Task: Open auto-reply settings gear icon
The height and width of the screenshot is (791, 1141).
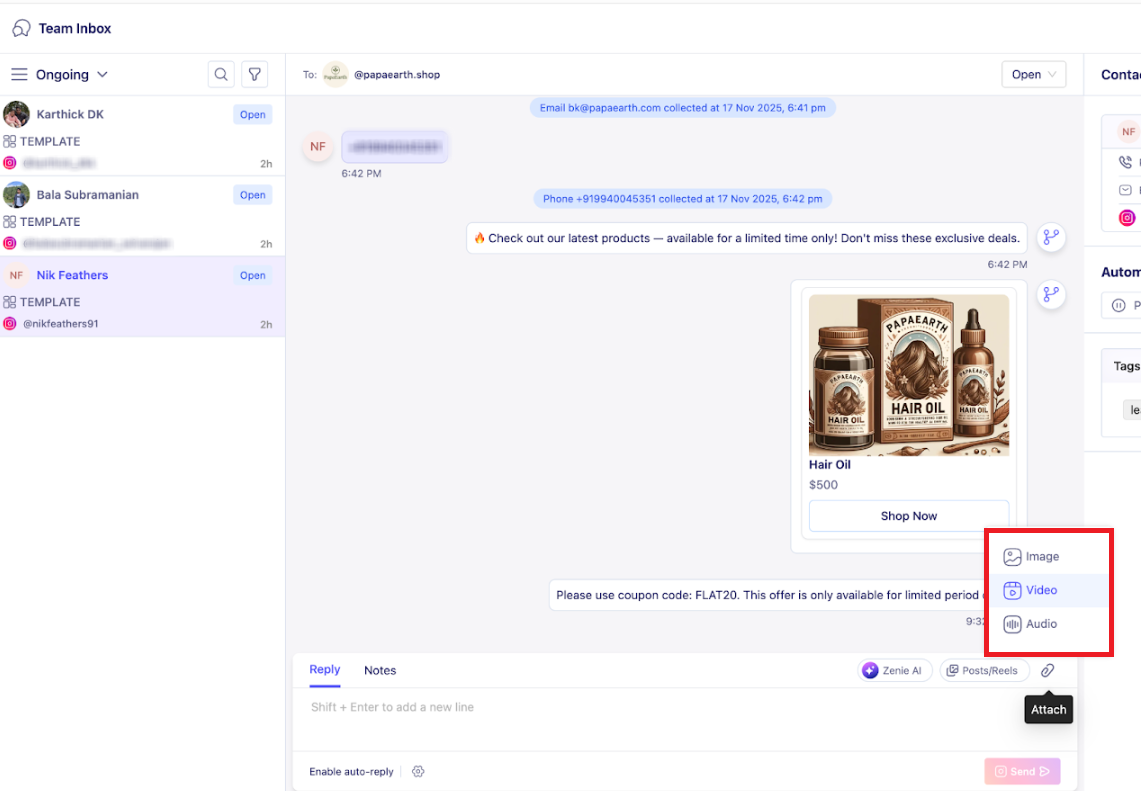Action: 418,771
